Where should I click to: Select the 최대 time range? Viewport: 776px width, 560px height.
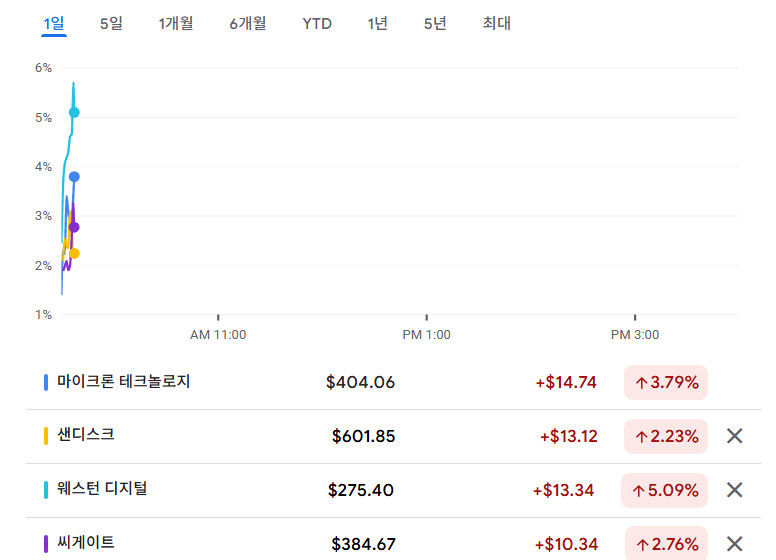496,23
